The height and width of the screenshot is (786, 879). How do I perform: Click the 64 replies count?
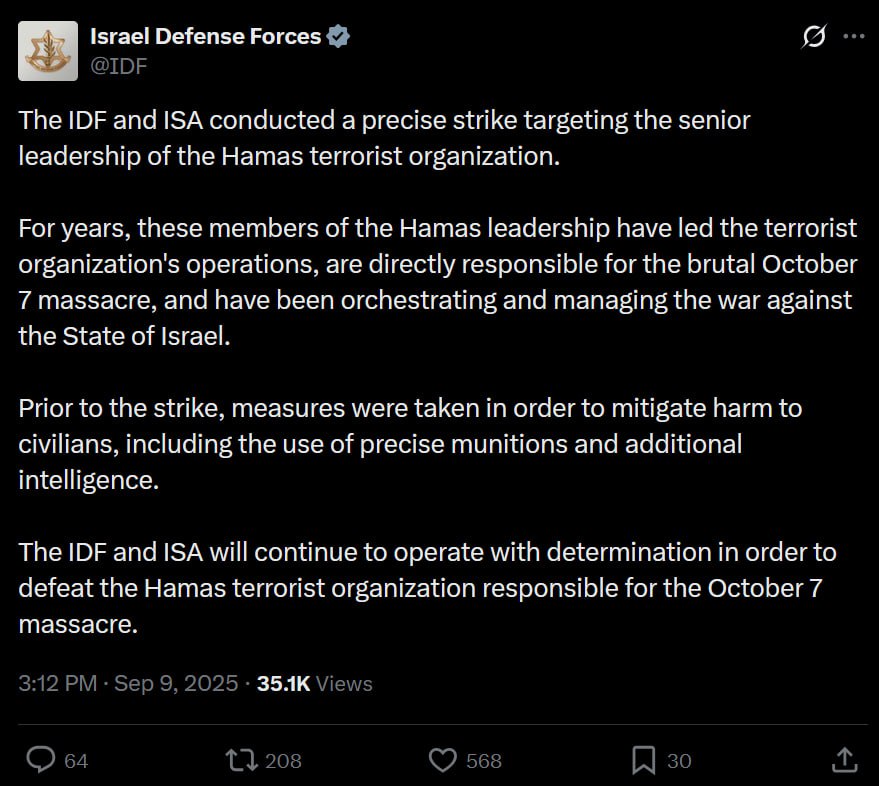[76, 761]
